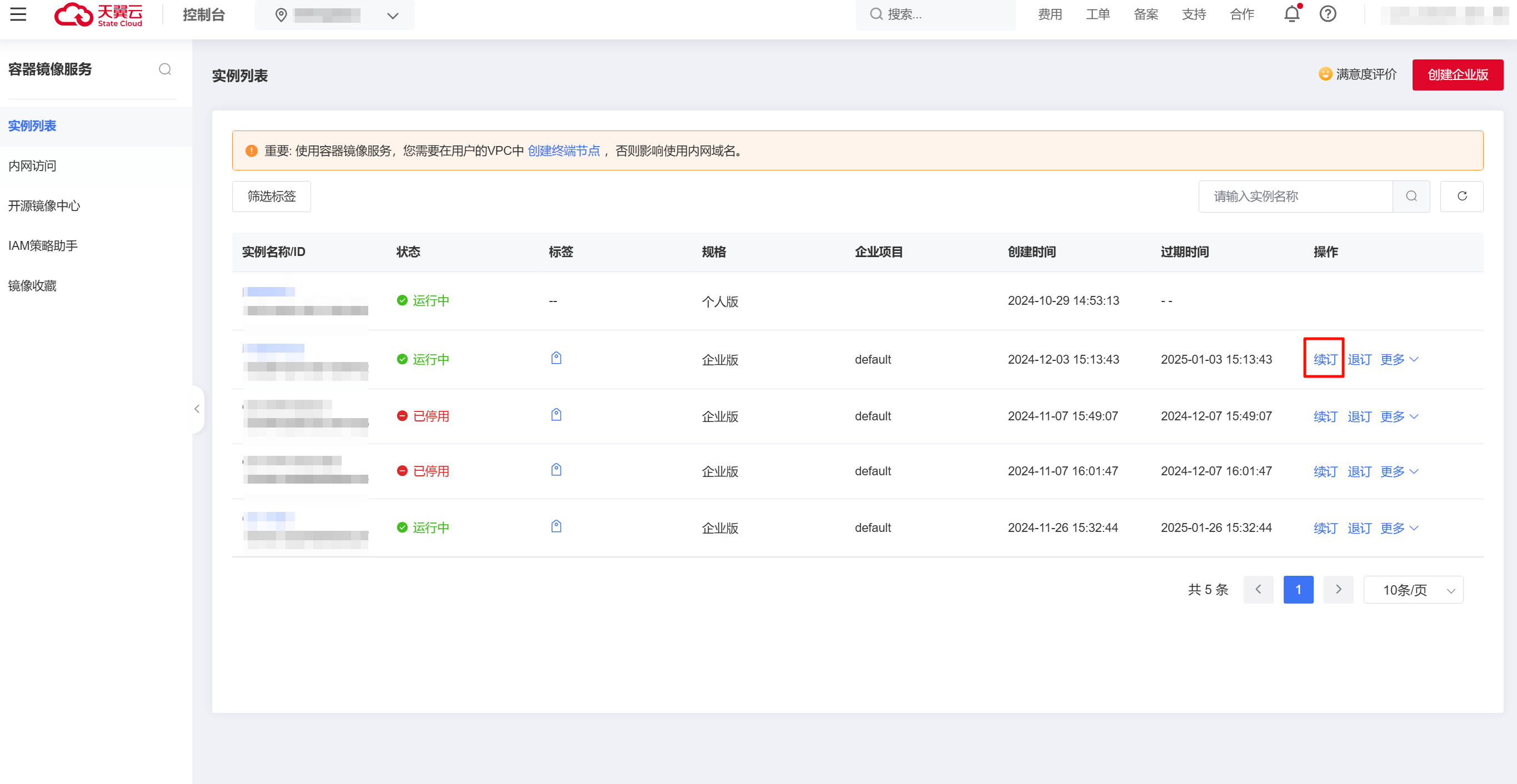Open the help question mark icon

1328,14
